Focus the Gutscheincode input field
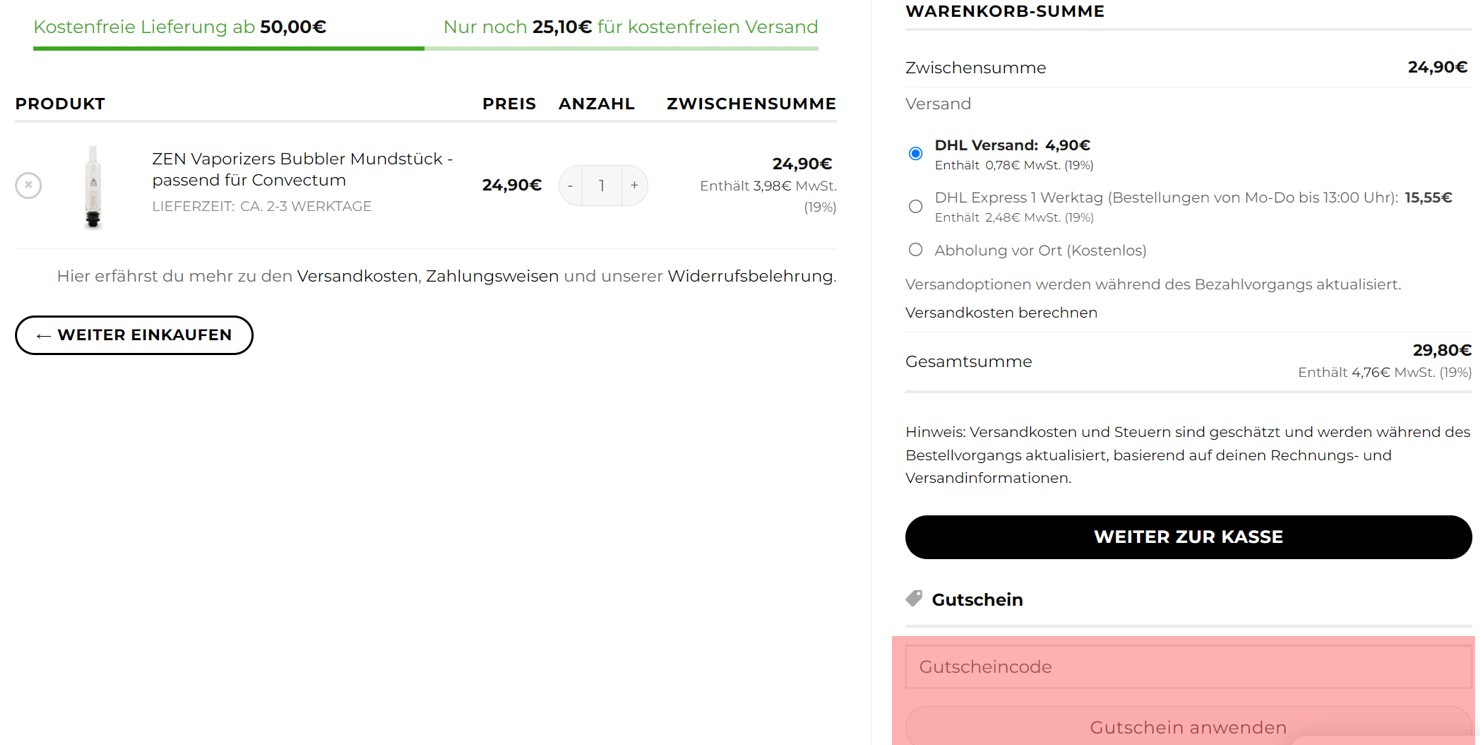Viewport: 1480px width, 745px height. (x=1188, y=667)
